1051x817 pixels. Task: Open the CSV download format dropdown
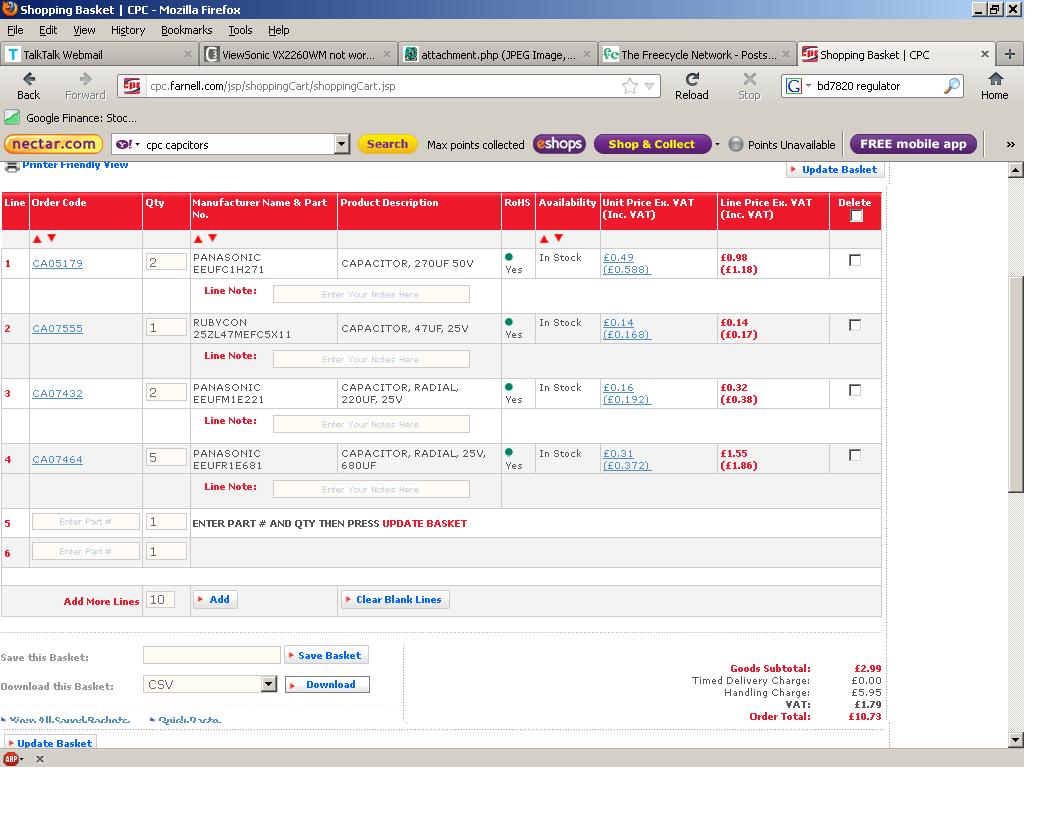point(269,684)
